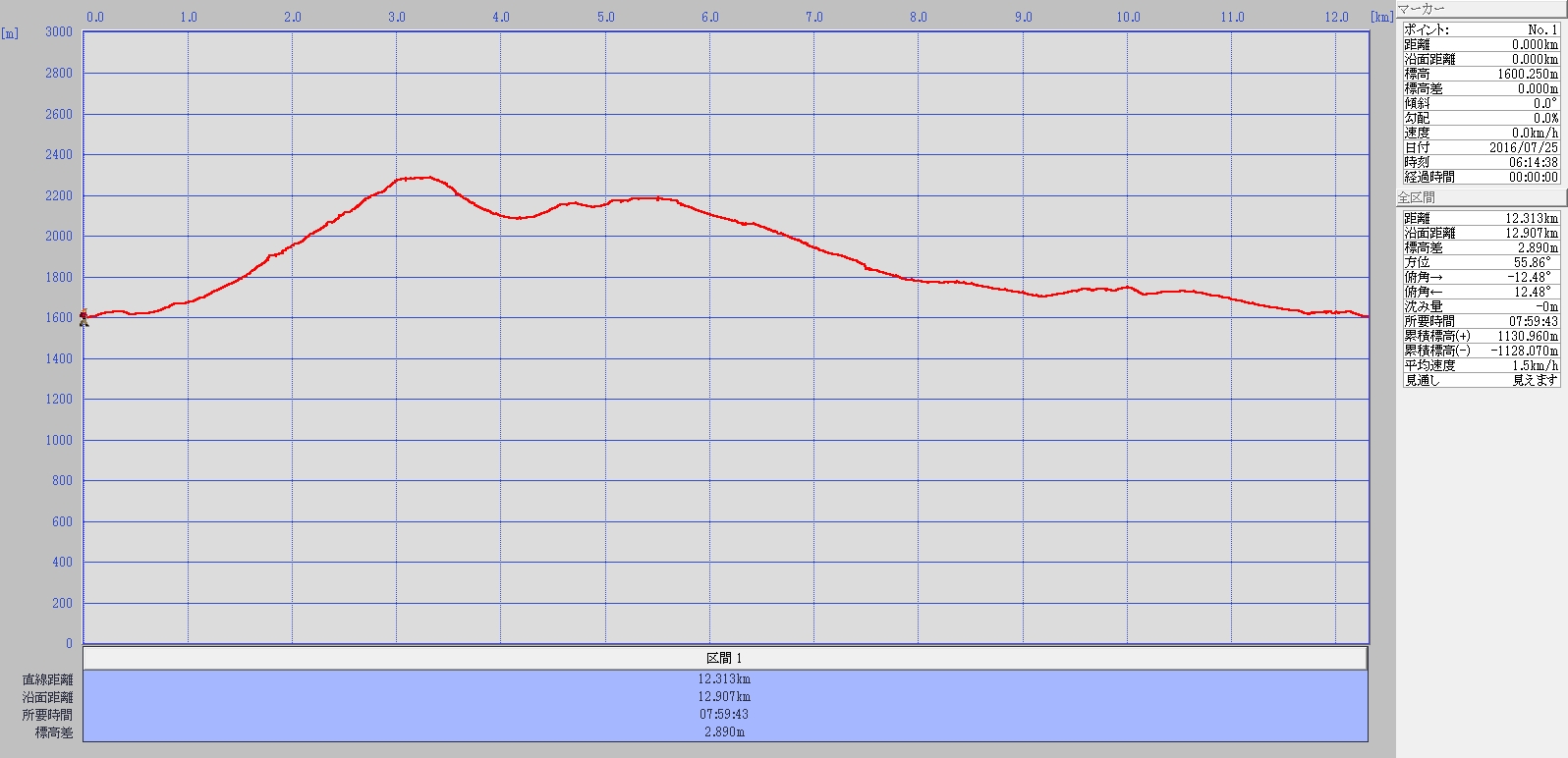Click the 距離 12.313km row under 全区間
Image resolution: width=1568 pixels, height=758 pixels.
coord(1481,218)
